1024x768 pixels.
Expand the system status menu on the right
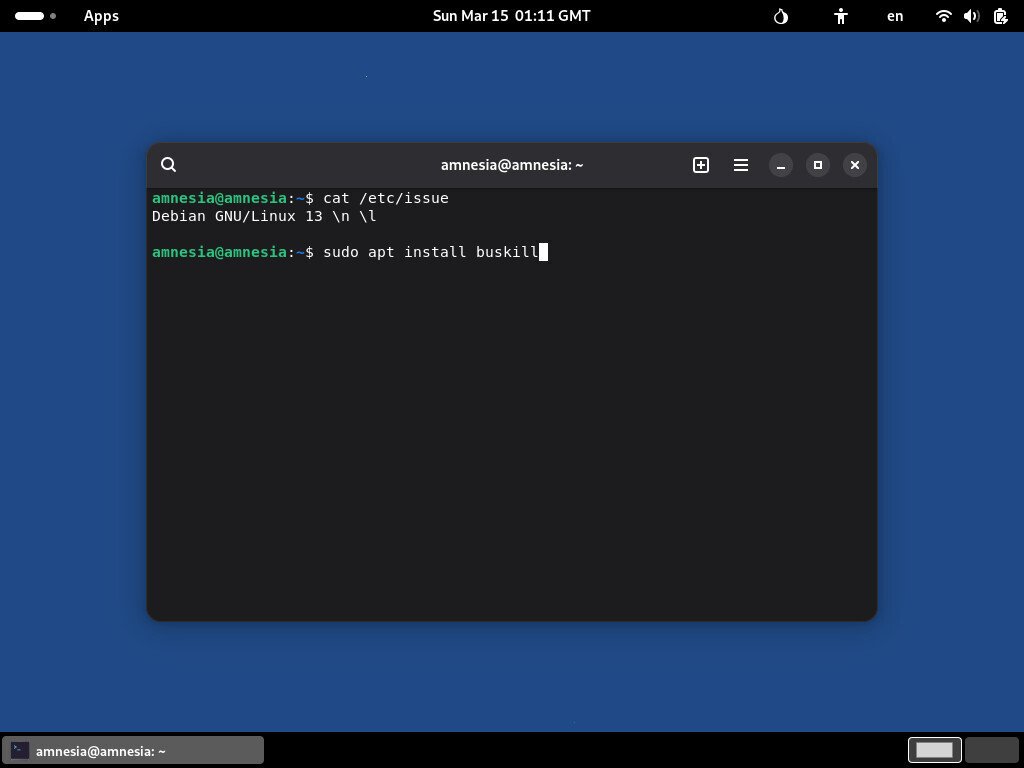(970, 16)
